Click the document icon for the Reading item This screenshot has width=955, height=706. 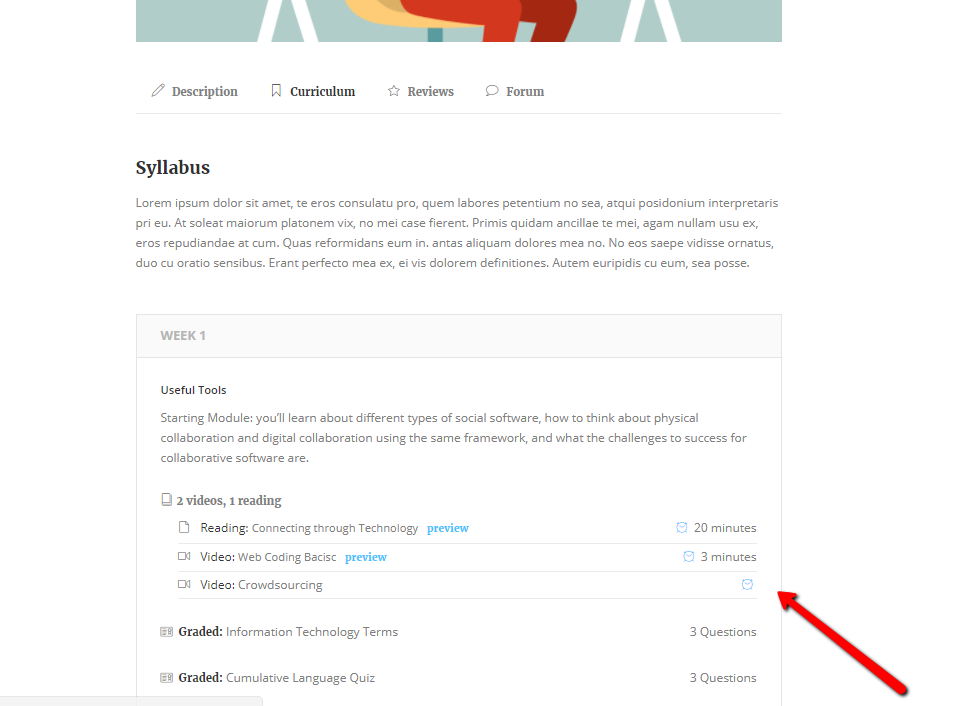(184, 528)
